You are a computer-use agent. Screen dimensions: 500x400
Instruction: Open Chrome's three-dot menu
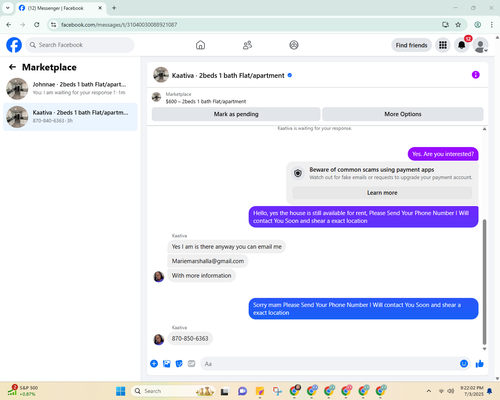pyautogui.click(x=492, y=25)
